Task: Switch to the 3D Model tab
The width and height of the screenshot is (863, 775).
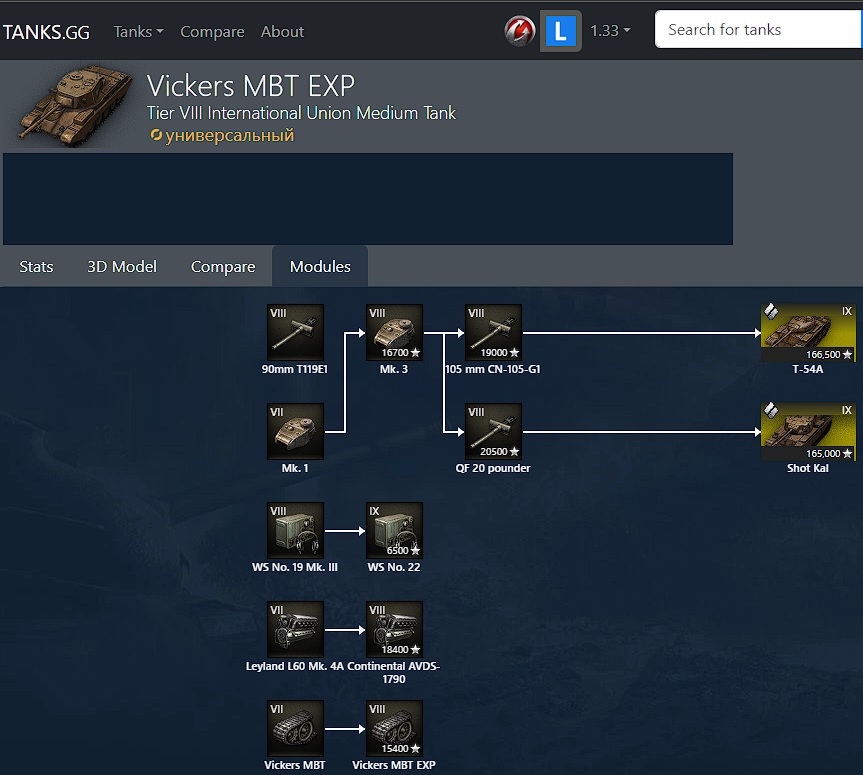Action: click(x=122, y=267)
